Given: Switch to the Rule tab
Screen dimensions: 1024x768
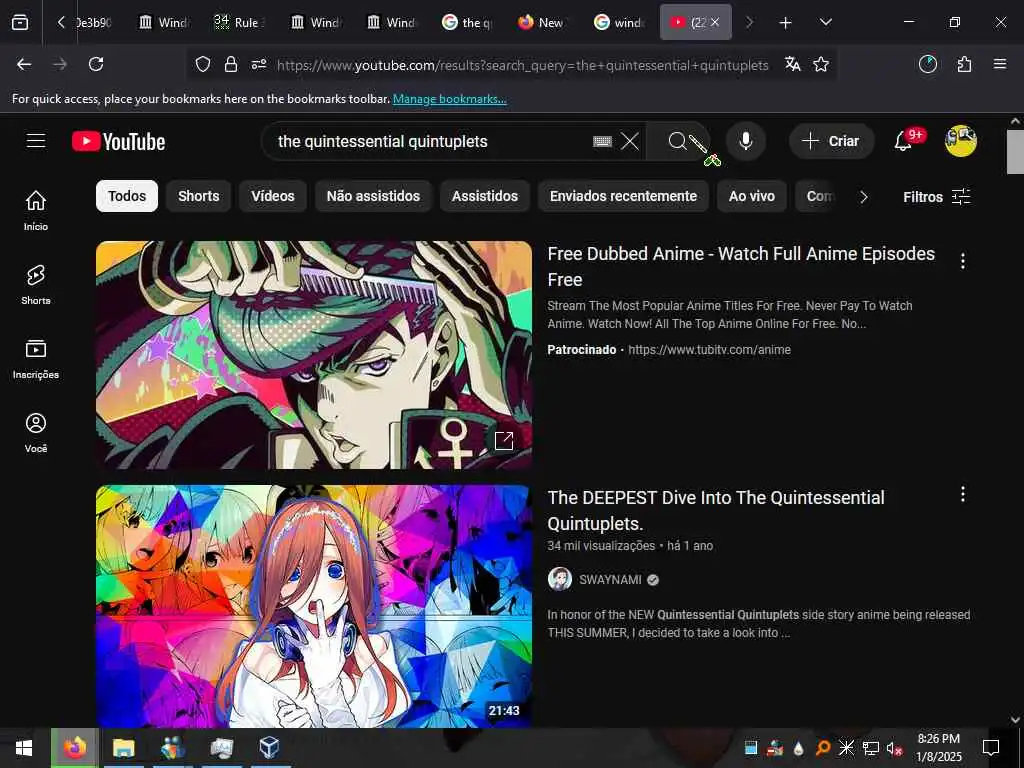Looking at the screenshot, I should pos(238,22).
